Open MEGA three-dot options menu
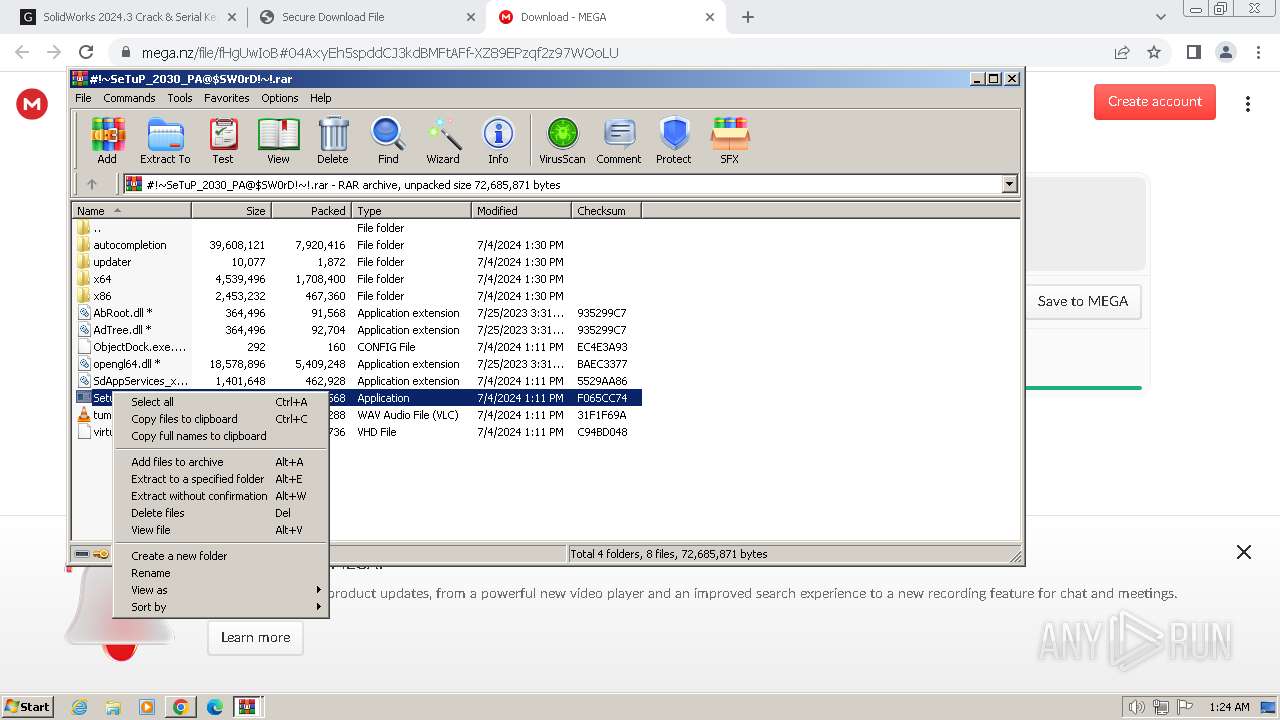 1248,104
